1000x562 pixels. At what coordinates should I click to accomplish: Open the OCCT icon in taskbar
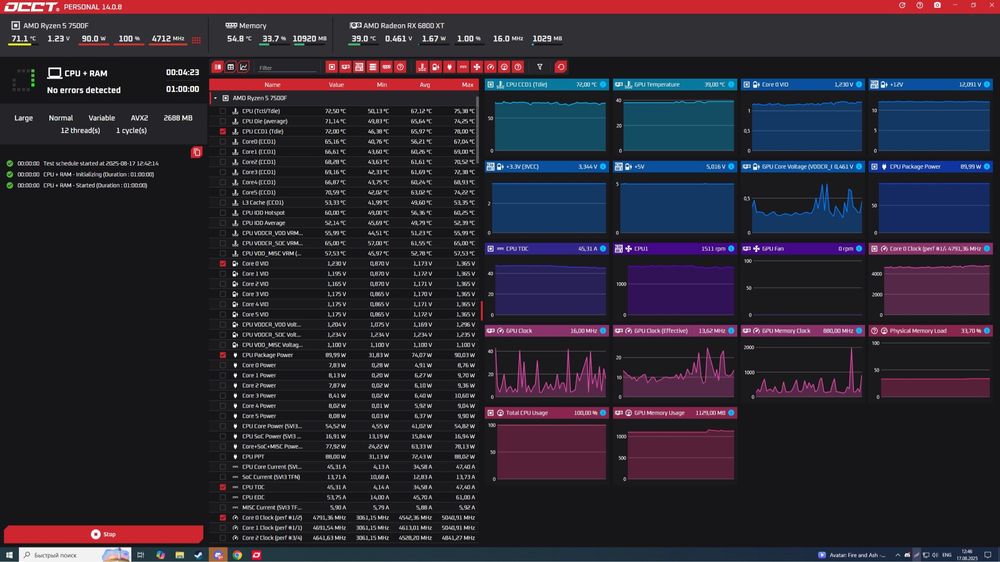(256, 555)
